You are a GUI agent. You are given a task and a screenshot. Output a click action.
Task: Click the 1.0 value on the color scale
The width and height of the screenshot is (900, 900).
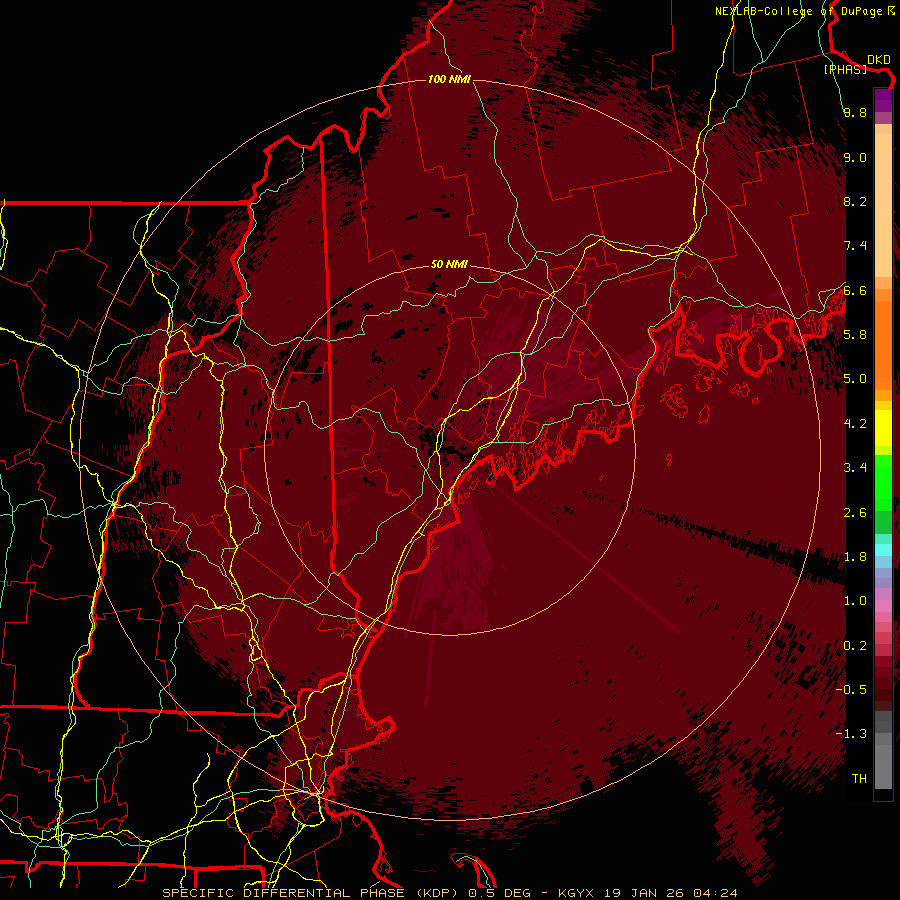click(x=855, y=601)
